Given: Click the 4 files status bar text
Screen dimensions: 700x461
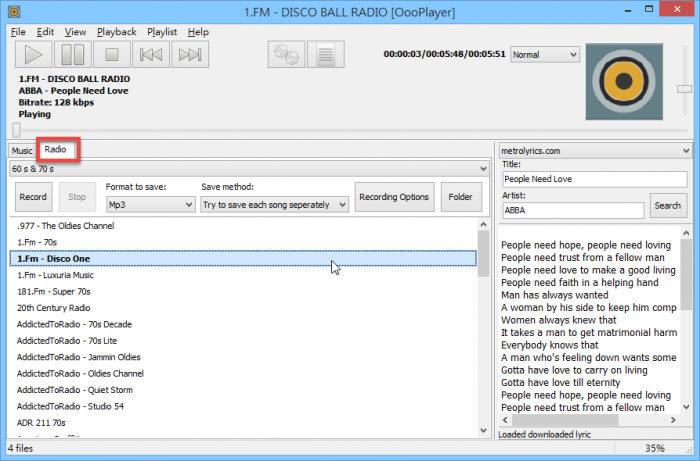Looking at the screenshot, I should (x=21, y=449).
